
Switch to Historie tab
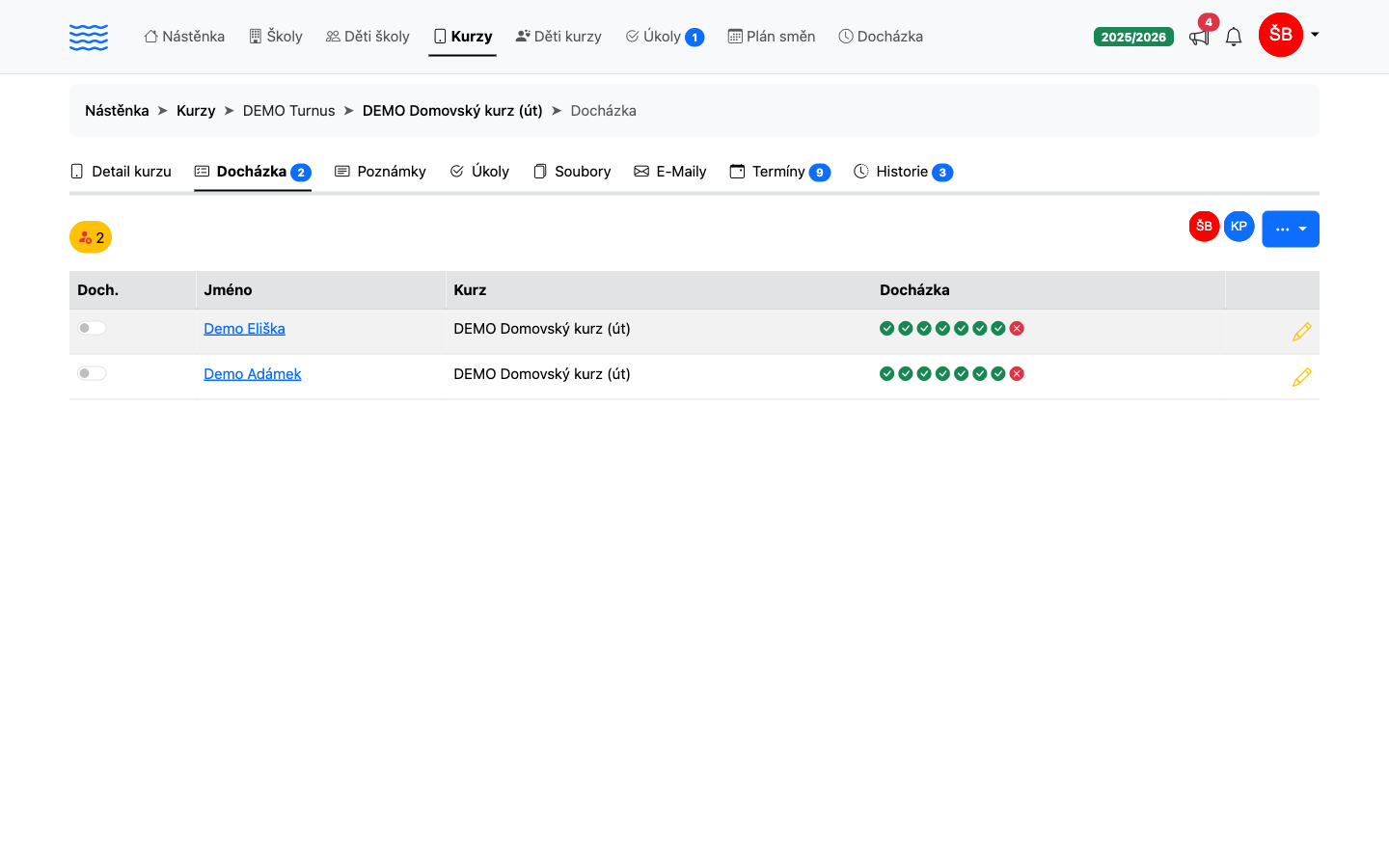point(904,172)
